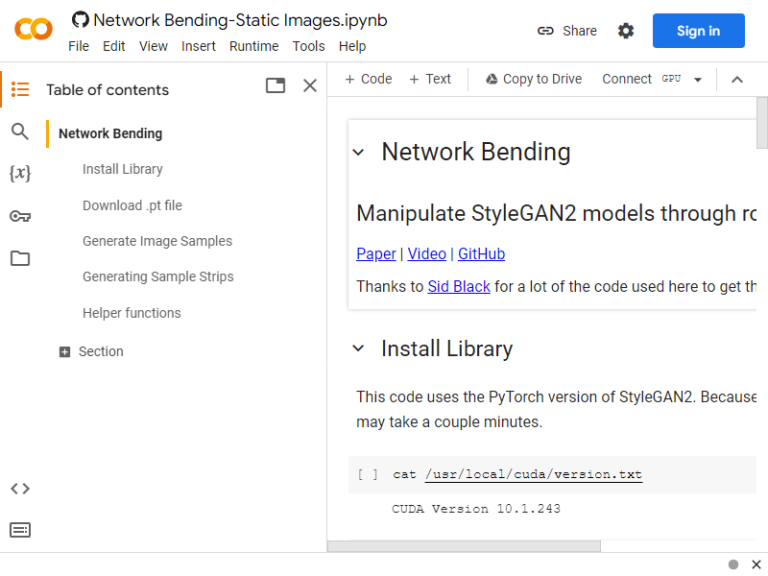Open settings with the gear icon
This screenshot has width=768, height=576.
625,31
